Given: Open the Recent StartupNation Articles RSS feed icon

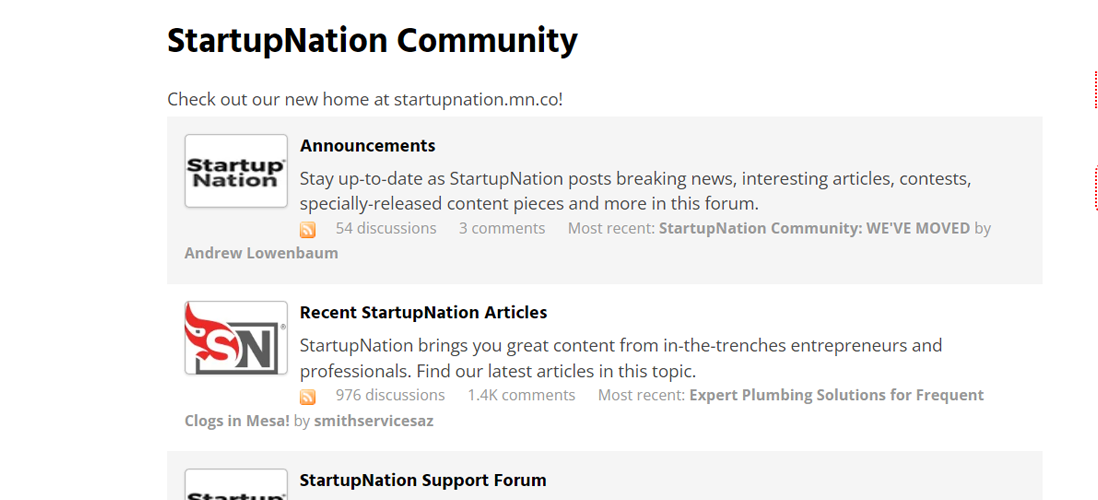Looking at the screenshot, I should tap(307, 397).
